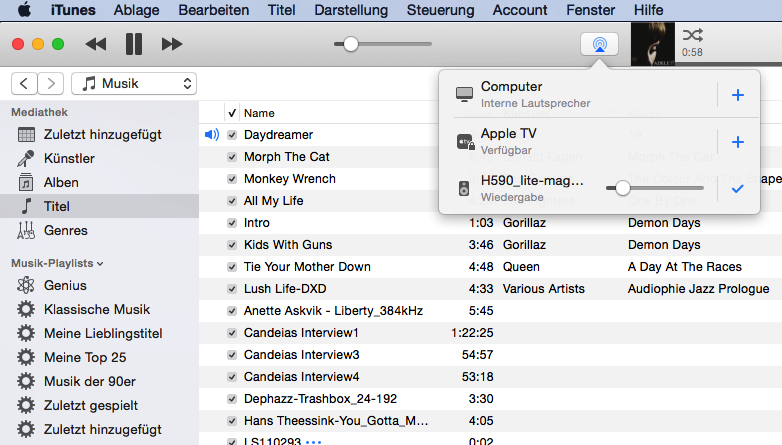
Task: Open the Alben library view
Action: pos(99,183)
